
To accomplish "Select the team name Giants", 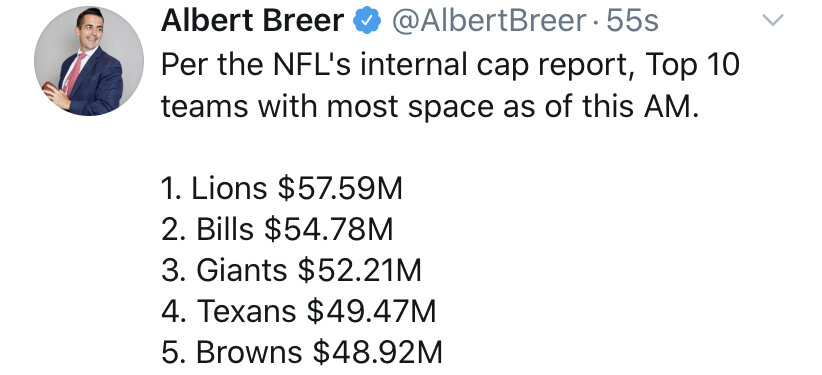I will [242, 271].
